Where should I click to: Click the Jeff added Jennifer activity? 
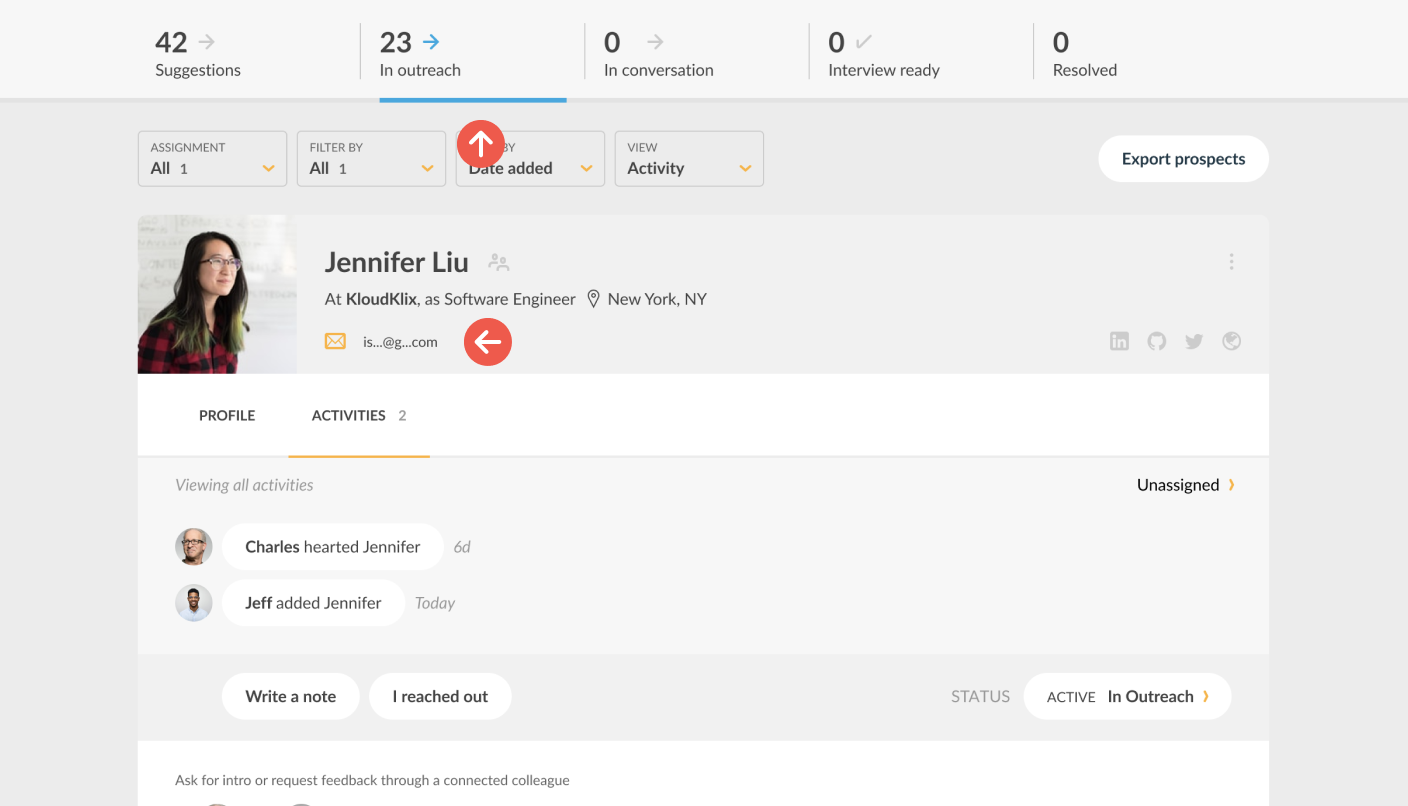pos(313,603)
